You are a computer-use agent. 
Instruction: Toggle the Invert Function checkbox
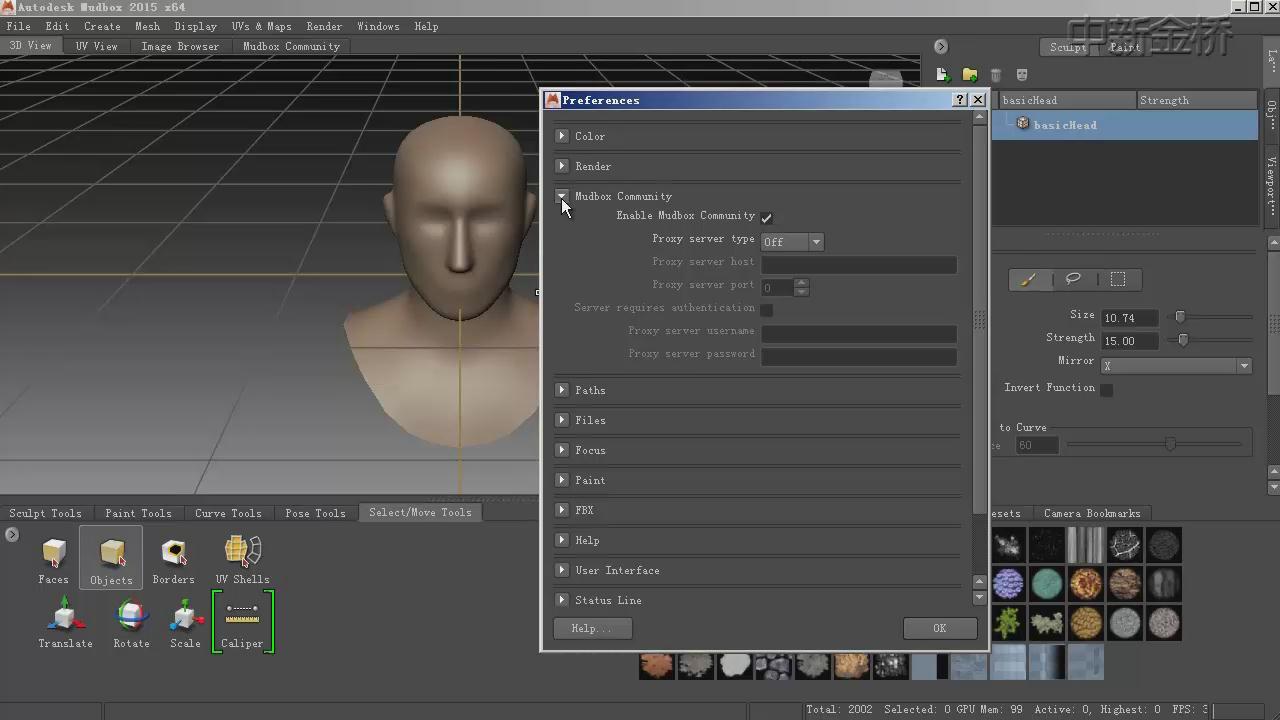1106,389
